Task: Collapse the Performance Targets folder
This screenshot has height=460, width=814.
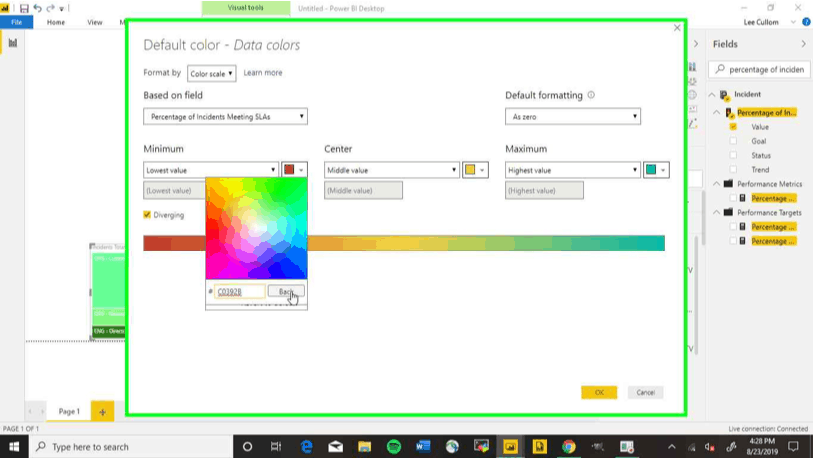Action: 716,212
